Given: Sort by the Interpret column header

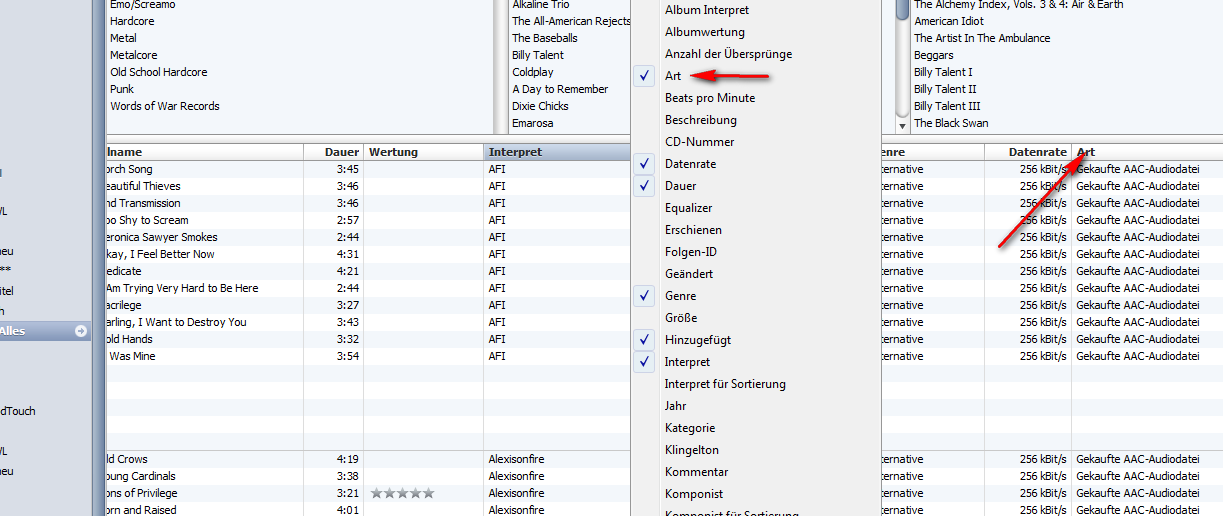Looking at the screenshot, I should [557, 152].
